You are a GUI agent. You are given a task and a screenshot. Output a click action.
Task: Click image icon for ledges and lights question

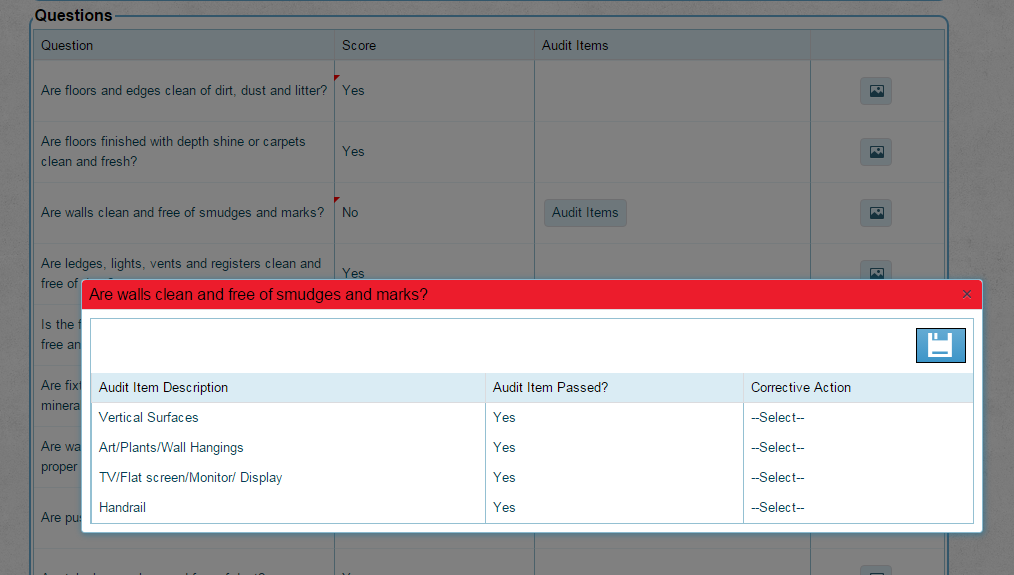pos(875,270)
